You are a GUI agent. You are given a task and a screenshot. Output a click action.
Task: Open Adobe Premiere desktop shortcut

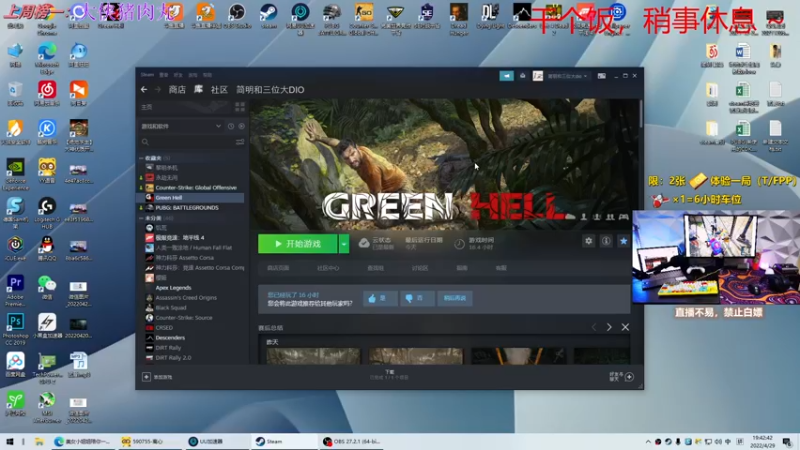tap(15, 290)
